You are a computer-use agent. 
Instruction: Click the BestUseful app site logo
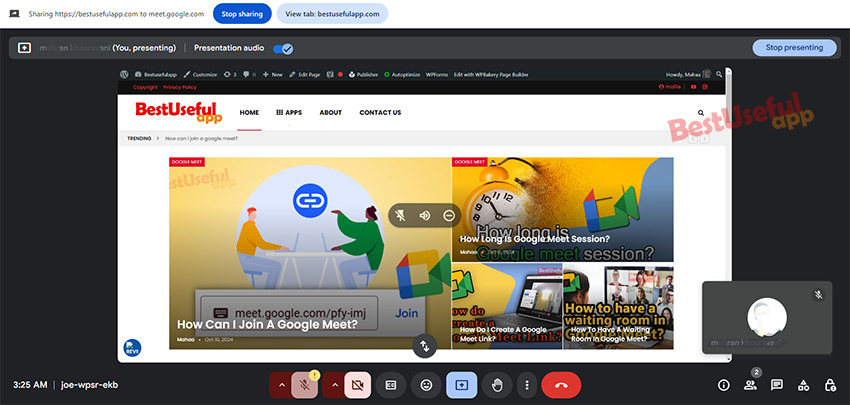coord(178,113)
